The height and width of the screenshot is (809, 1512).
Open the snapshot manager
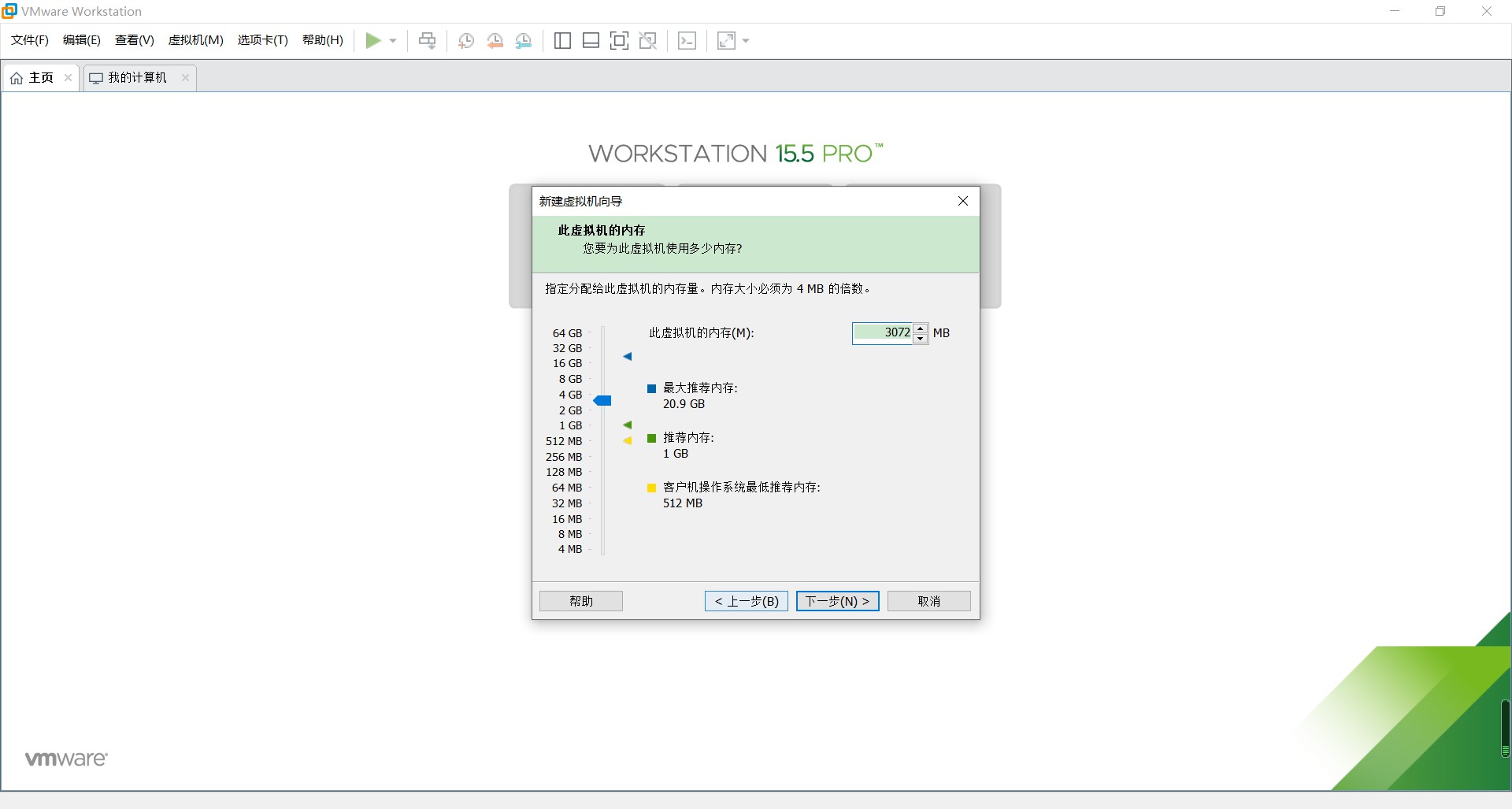coord(524,41)
